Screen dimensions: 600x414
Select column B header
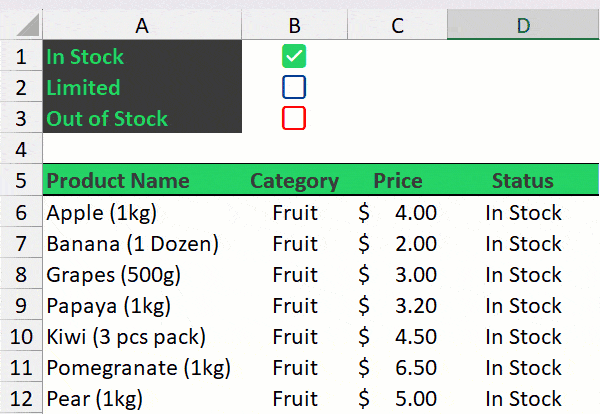pyautogui.click(x=294, y=25)
